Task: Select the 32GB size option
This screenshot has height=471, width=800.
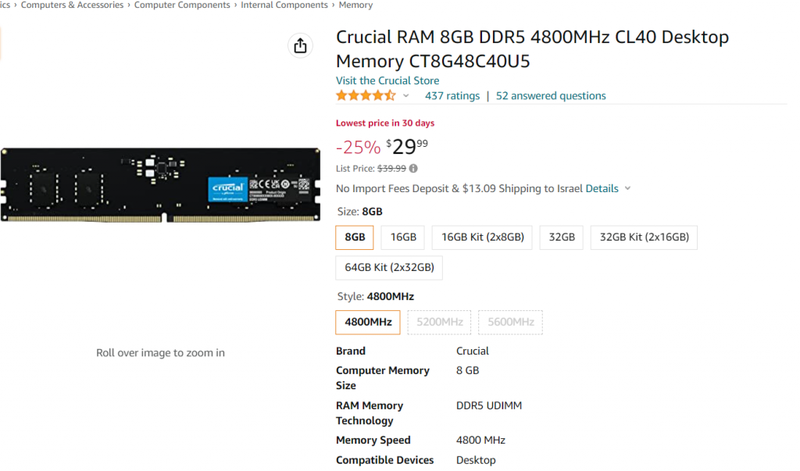Action: click(x=561, y=237)
